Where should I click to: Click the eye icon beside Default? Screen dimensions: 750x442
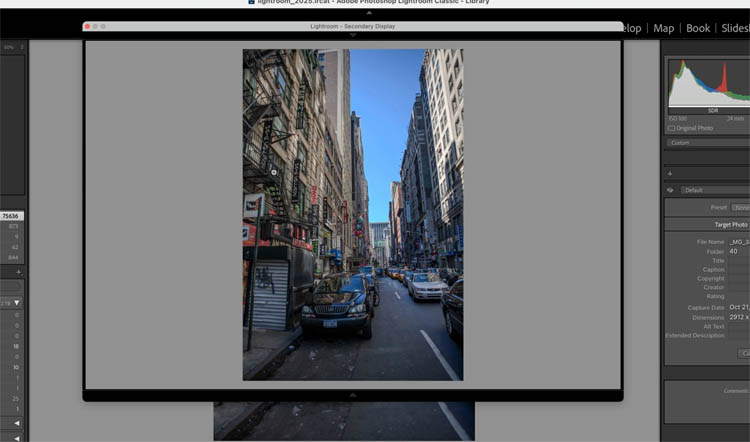[671, 190]
